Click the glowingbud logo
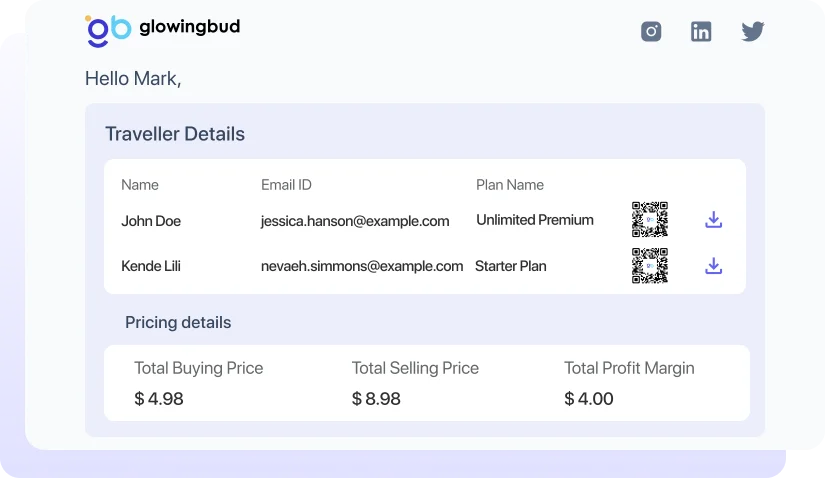Image resolution: width=825 pixels, height=478 pixels. [163, 30]
